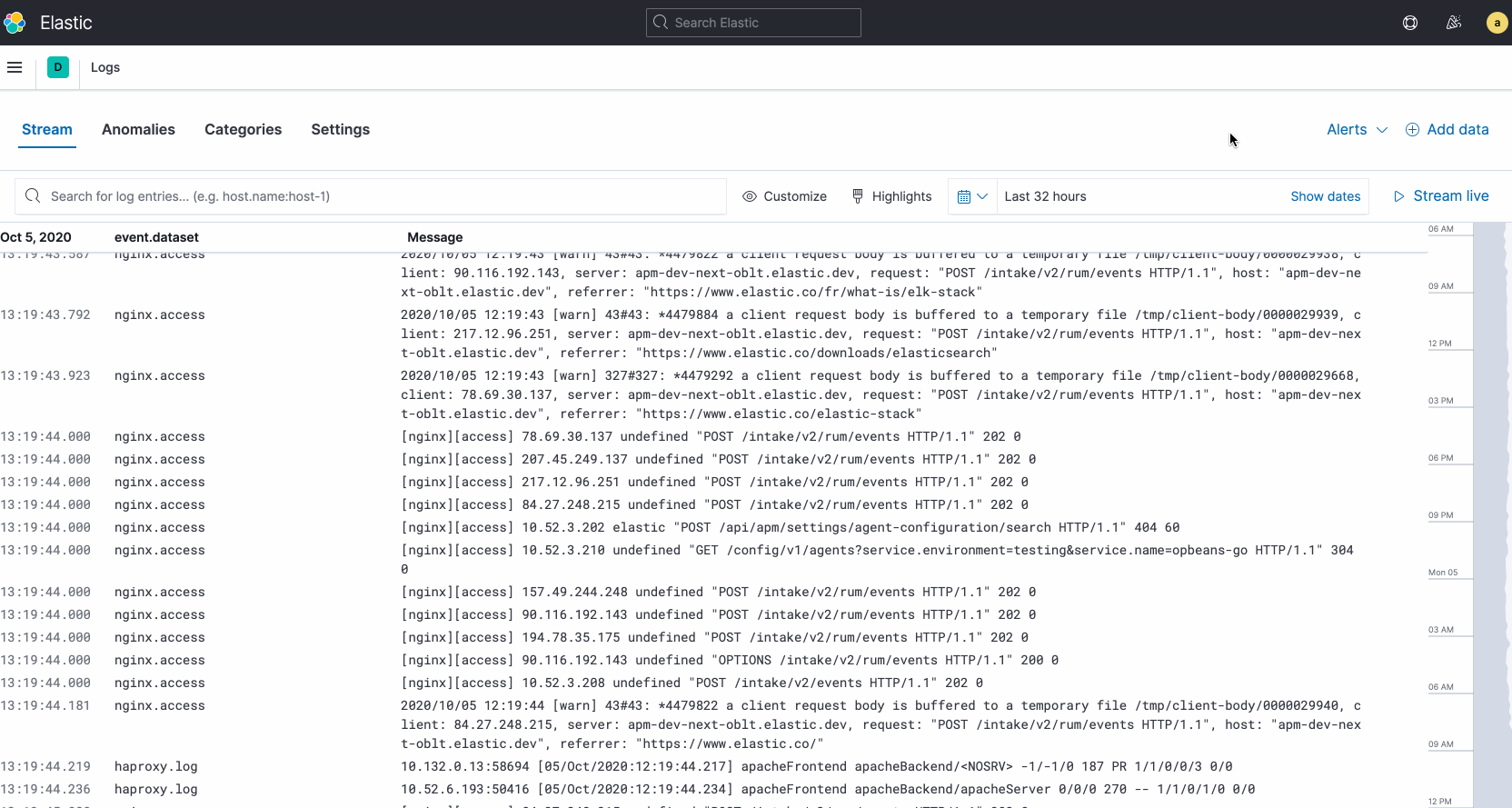Focus the log entries search box
The image size is (1512, 808).
pos(371,196)
